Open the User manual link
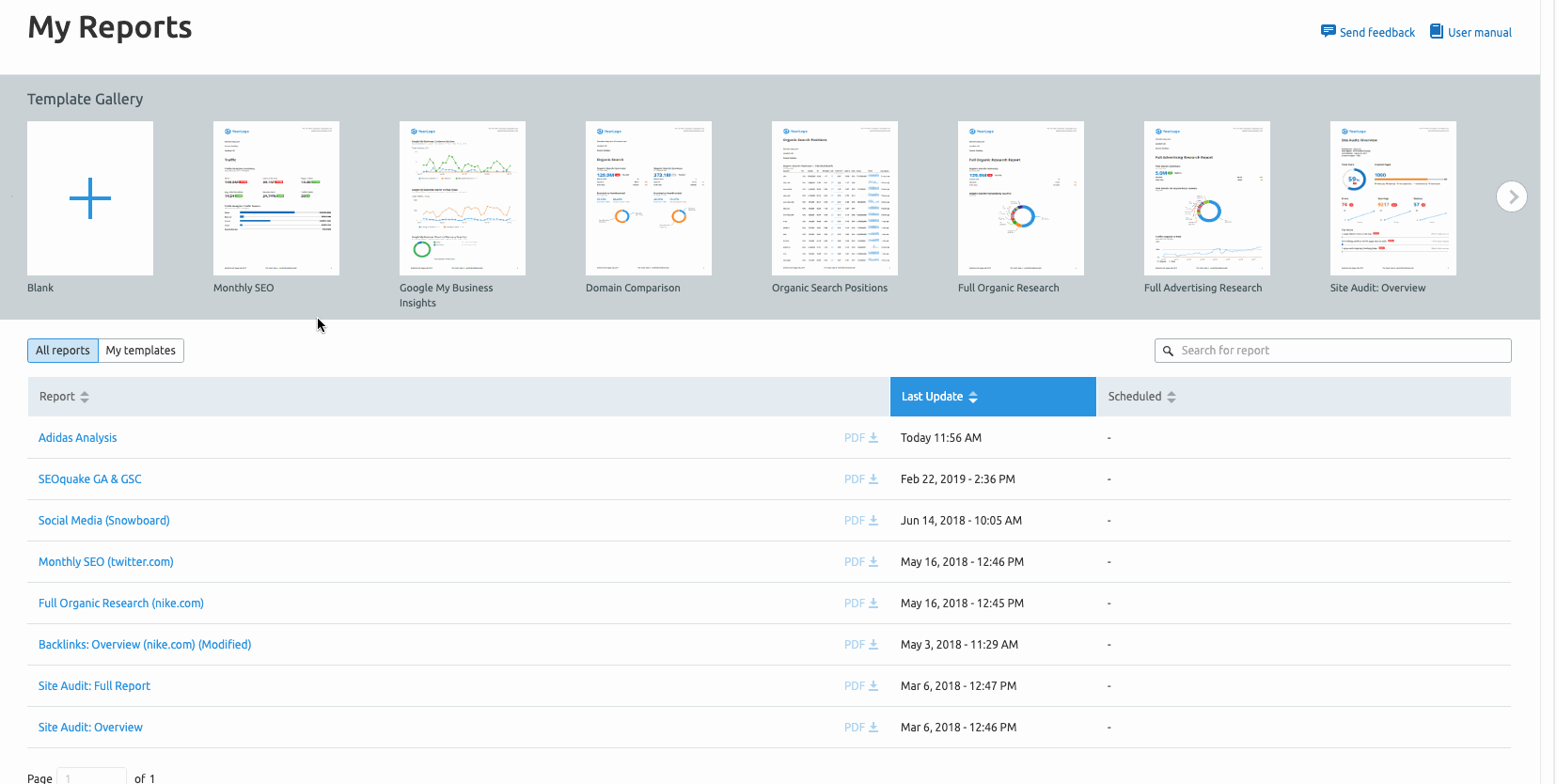 (x=1480, y=32)
